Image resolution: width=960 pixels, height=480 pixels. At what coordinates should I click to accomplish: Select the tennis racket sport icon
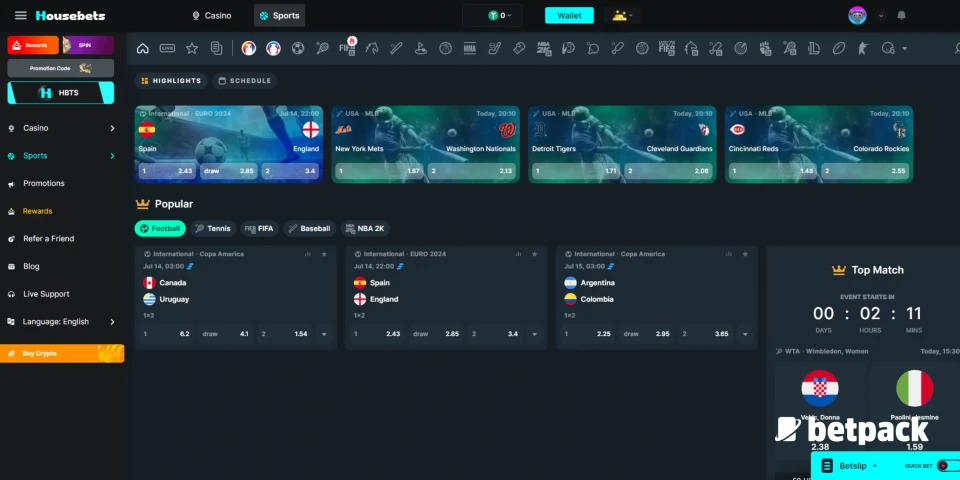tap(323, 48)
